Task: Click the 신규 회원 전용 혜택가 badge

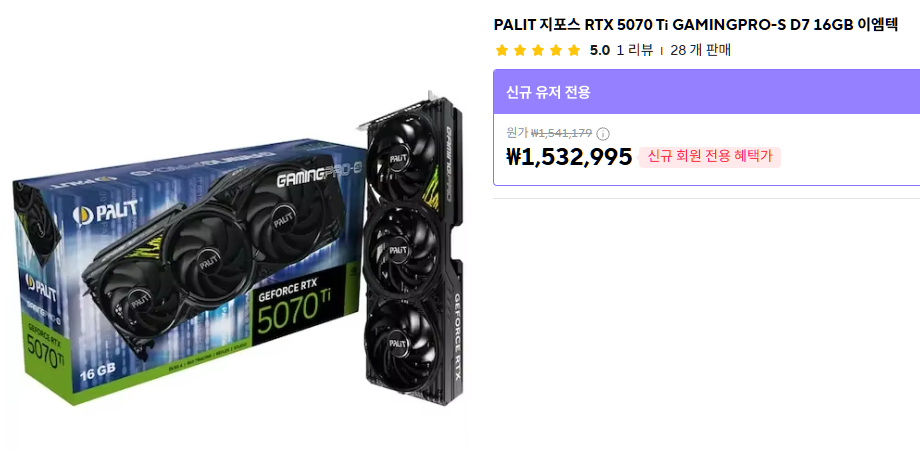Action: click(x=710, y=157)
